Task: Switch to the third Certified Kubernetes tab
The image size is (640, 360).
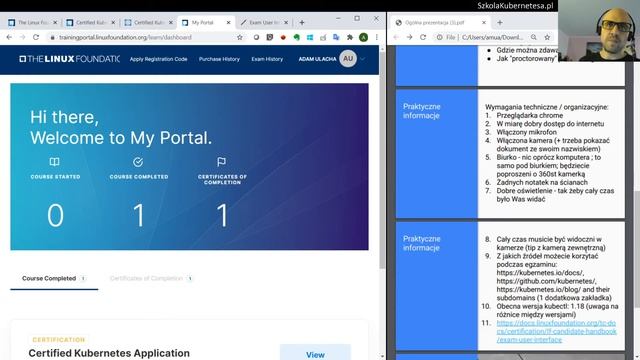Action: [149, 22]
